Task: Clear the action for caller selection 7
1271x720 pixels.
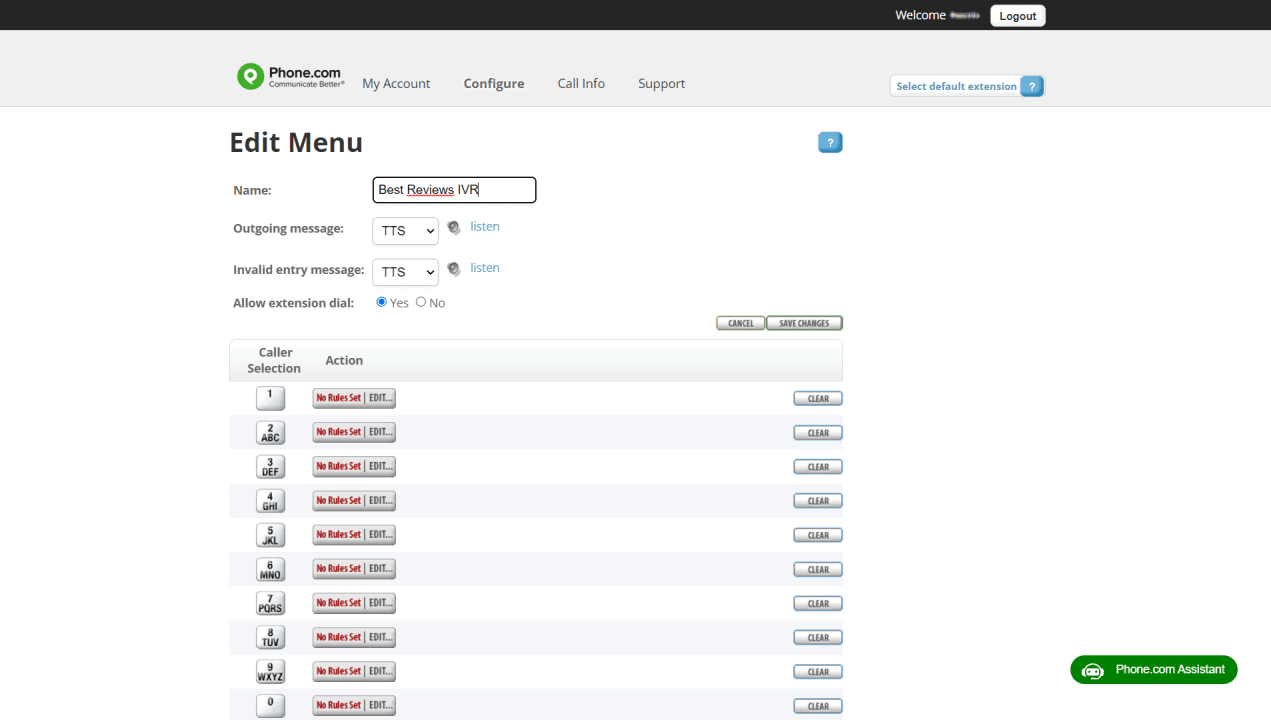Action: click(x=818, y=604)
